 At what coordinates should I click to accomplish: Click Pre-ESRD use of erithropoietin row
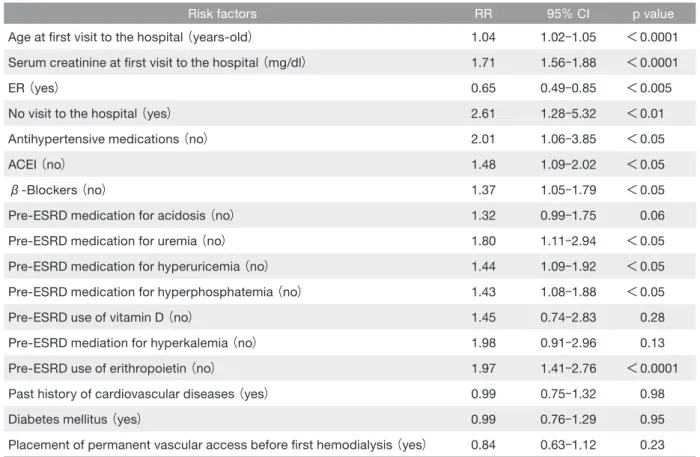pyautogui.click(x=350, y=368)
